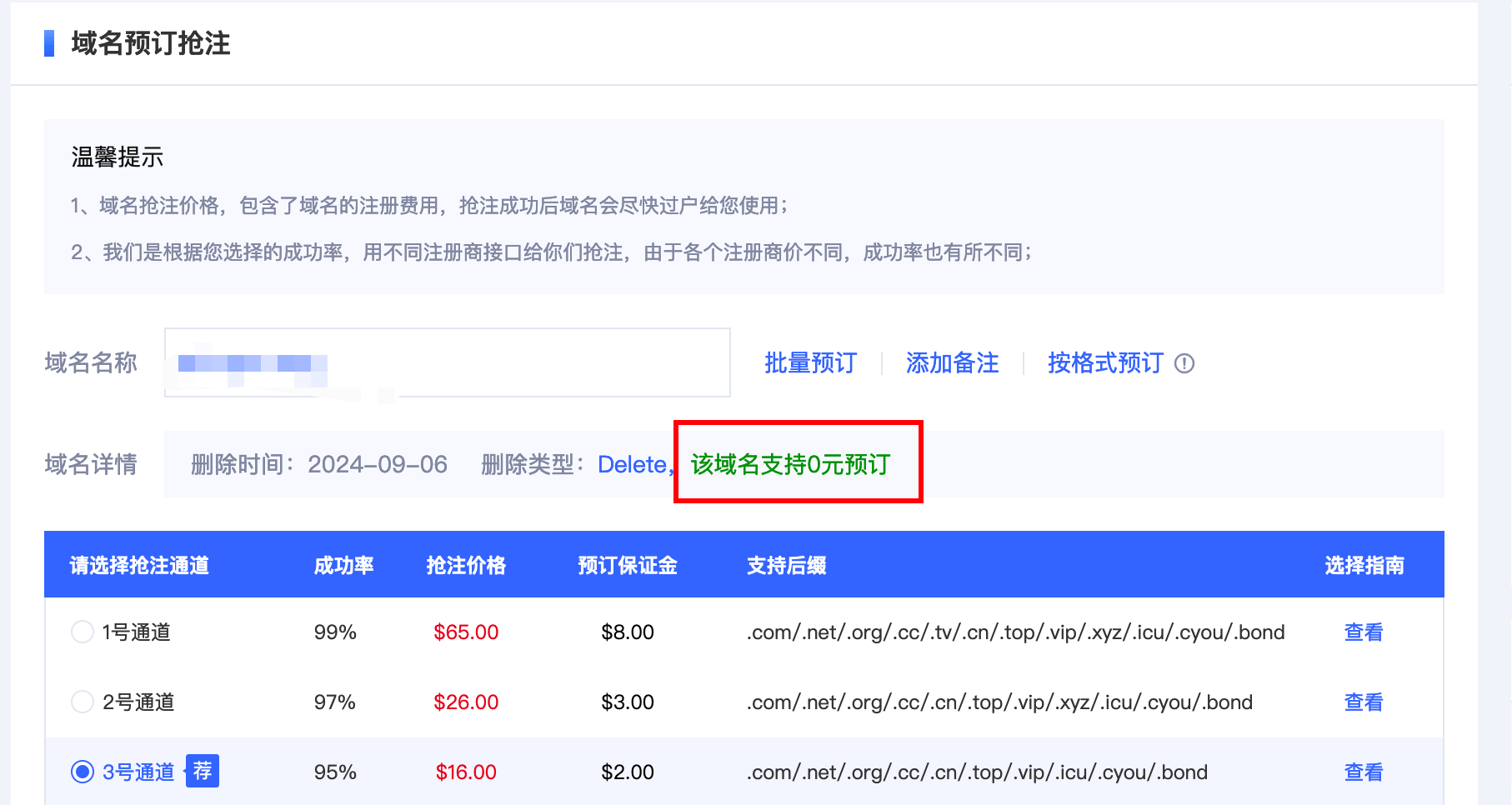This screenshot has width=1512, height=805.
Task: Click the green 该域名支持0元预订 text
Action: point(790,464)
